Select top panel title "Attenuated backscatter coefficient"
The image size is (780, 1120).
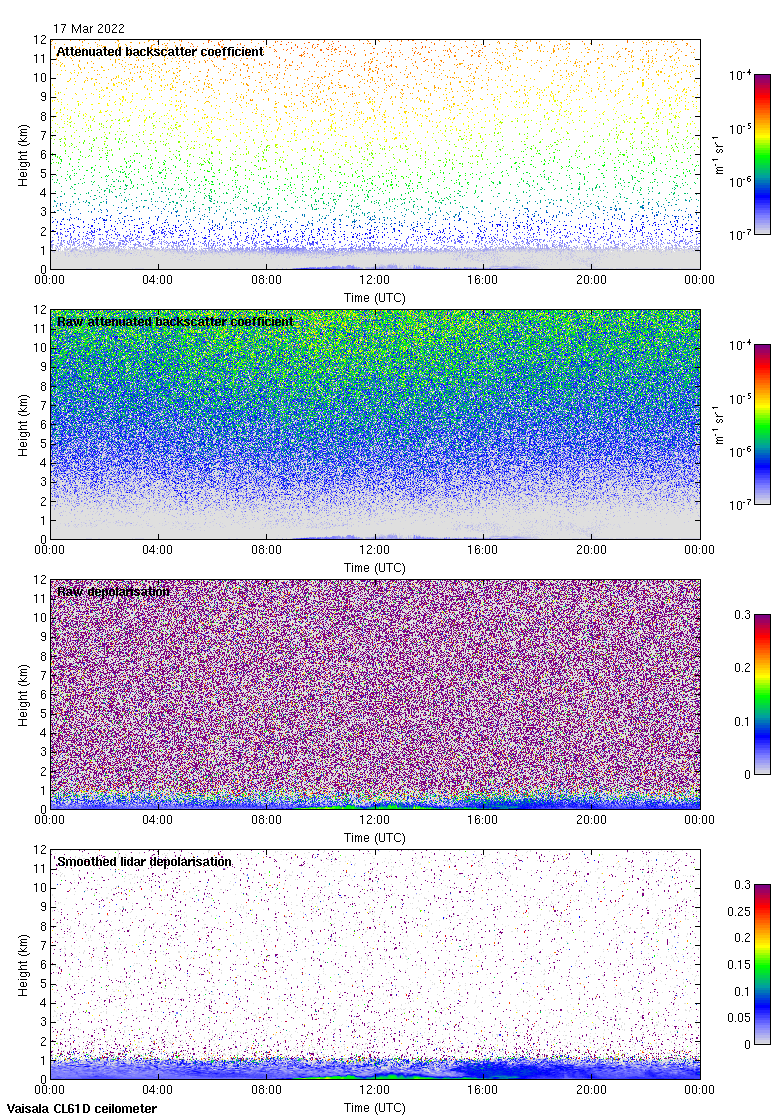[x=160, y=51]
